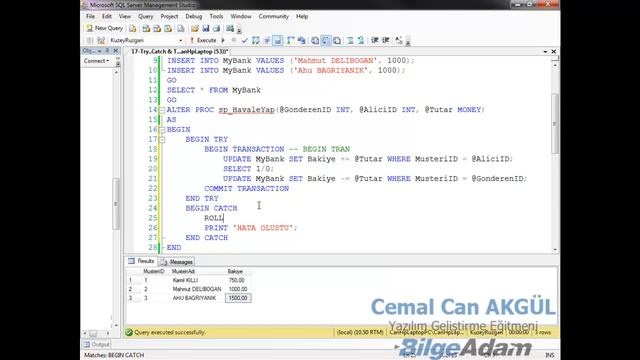The height and width of the screenshot is (360, 640).
Task: Open the Project menu
Action: pos(169,16)
